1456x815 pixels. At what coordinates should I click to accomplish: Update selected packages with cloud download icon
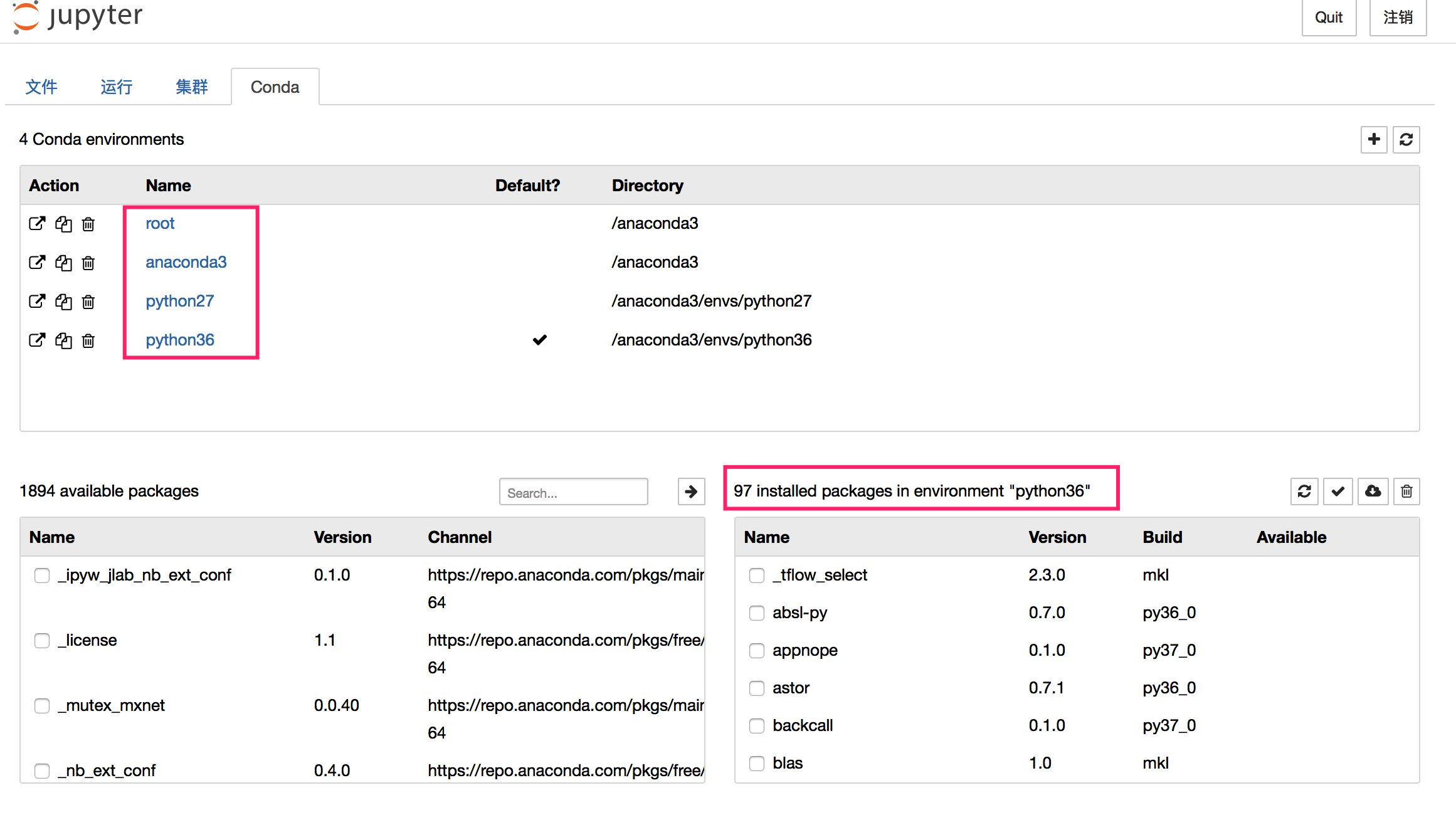1373,492
